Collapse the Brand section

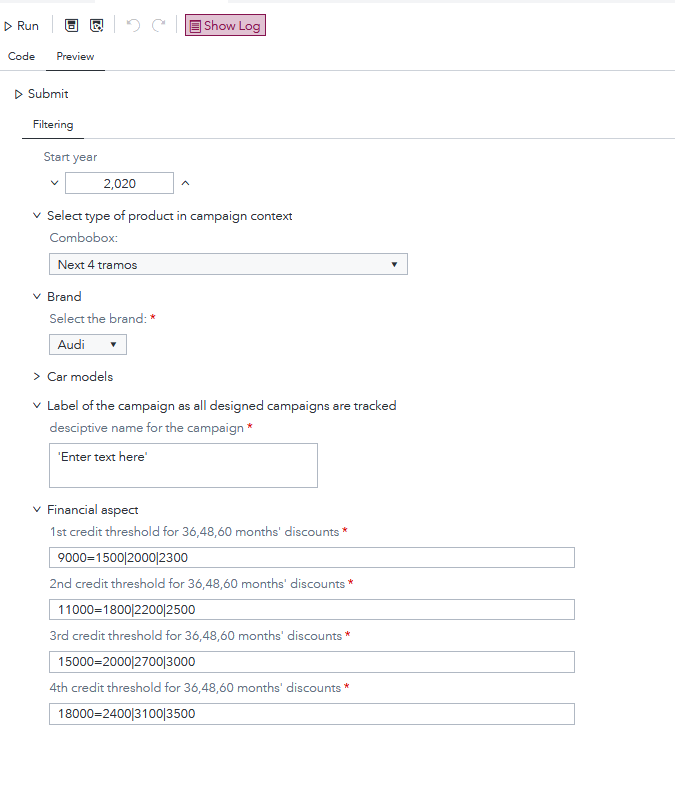[x=37, y=297]
